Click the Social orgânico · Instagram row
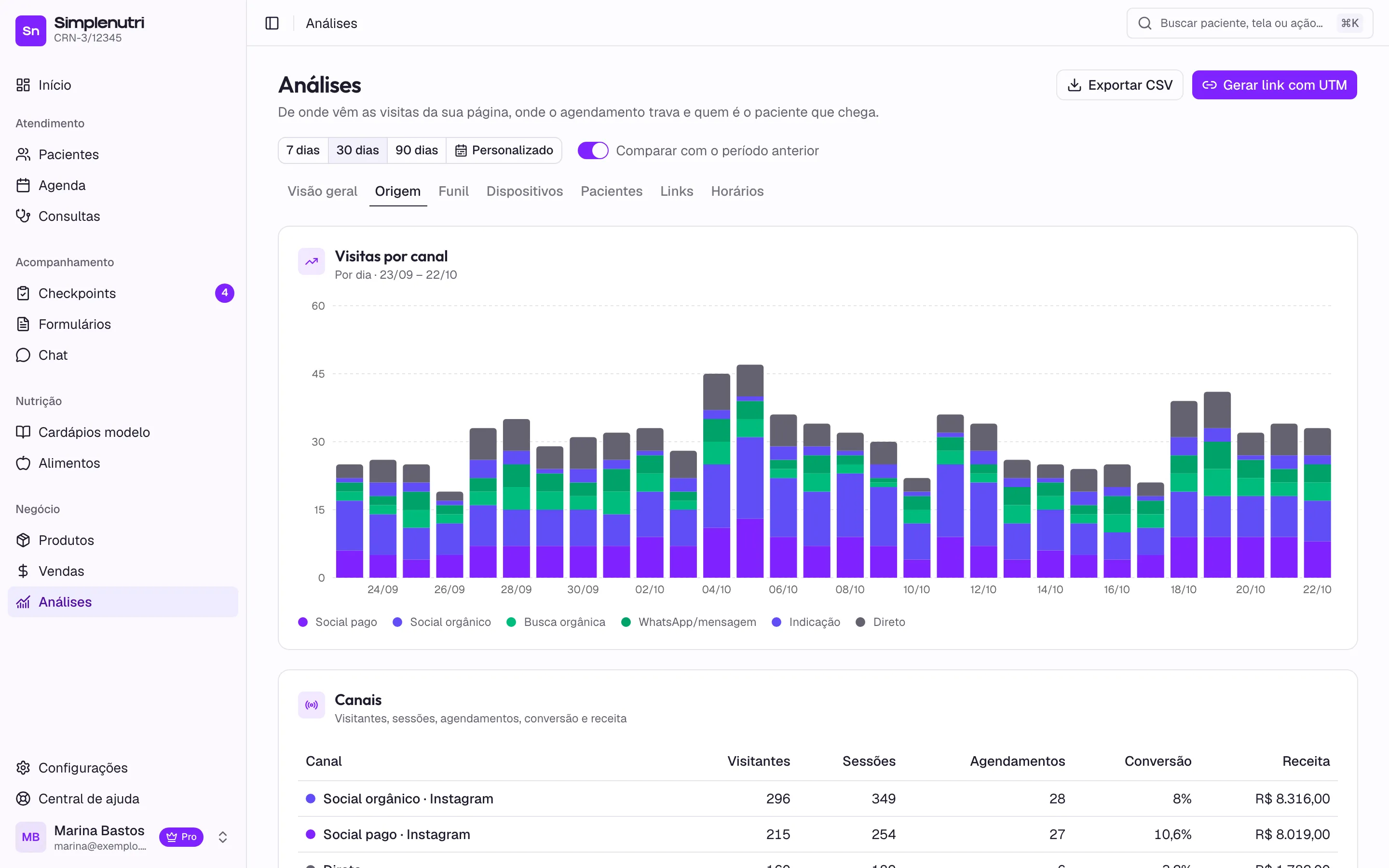Screen dimensions: 1389x868 (817, 799)
